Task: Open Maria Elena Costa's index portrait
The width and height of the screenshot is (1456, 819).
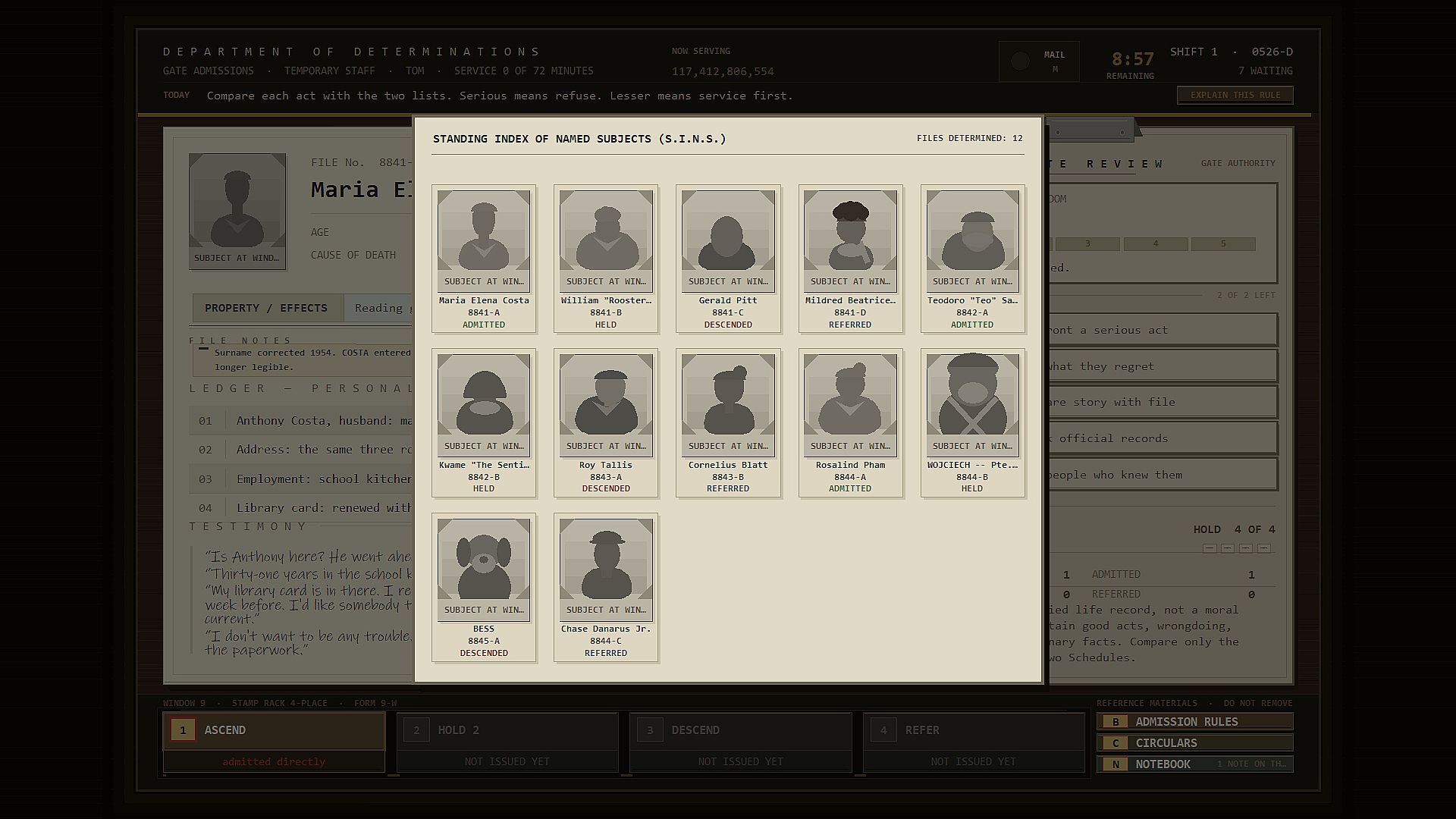Action: pyautogui.click(x=484, y=240)
